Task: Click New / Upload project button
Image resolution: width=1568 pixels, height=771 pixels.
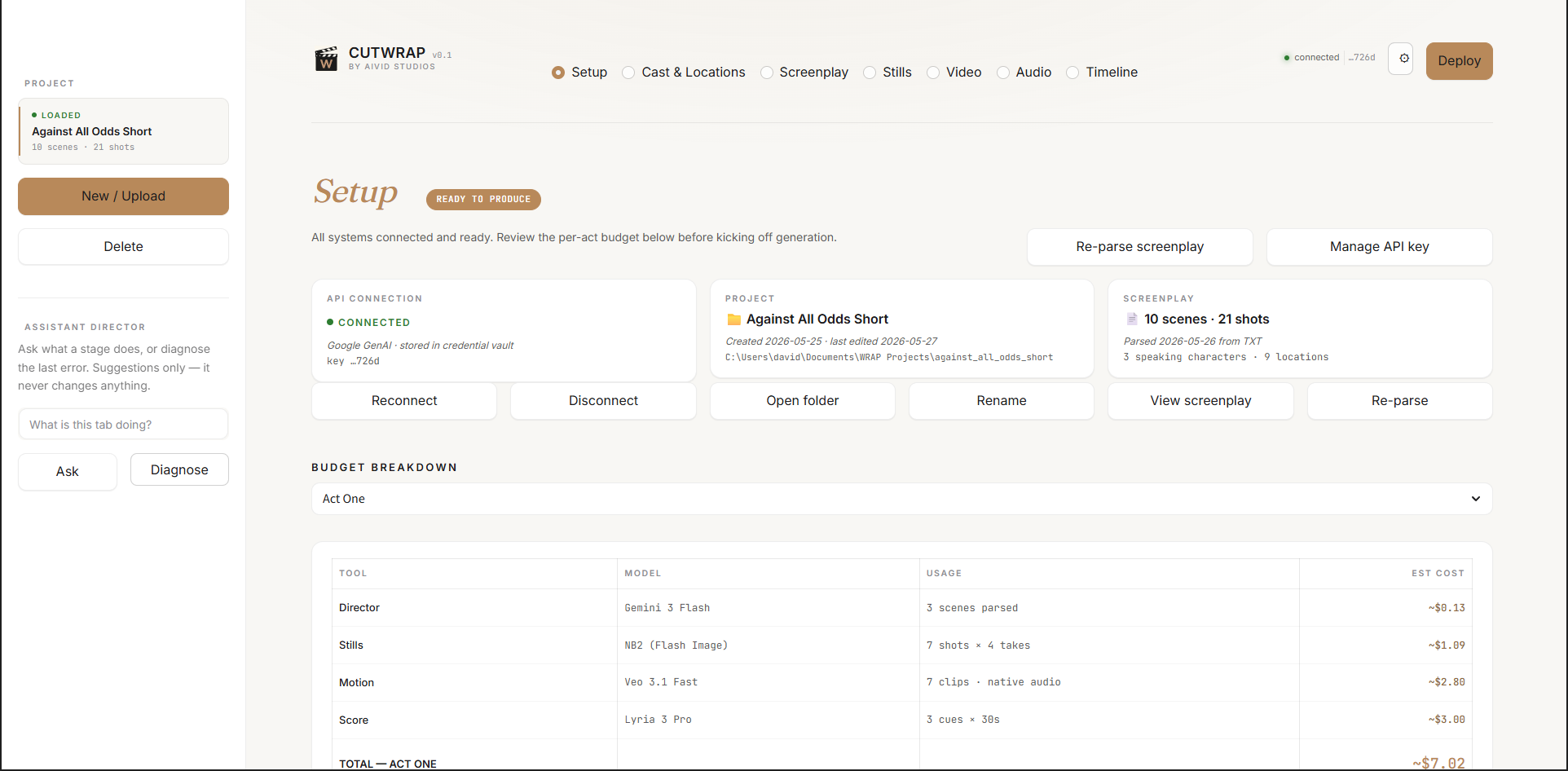Action: click(123, 196)
